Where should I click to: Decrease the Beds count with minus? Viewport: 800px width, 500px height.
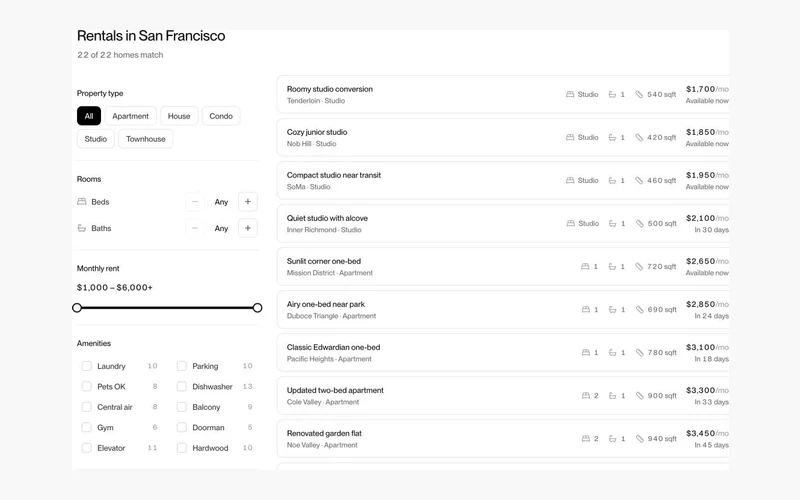point(194,202)
